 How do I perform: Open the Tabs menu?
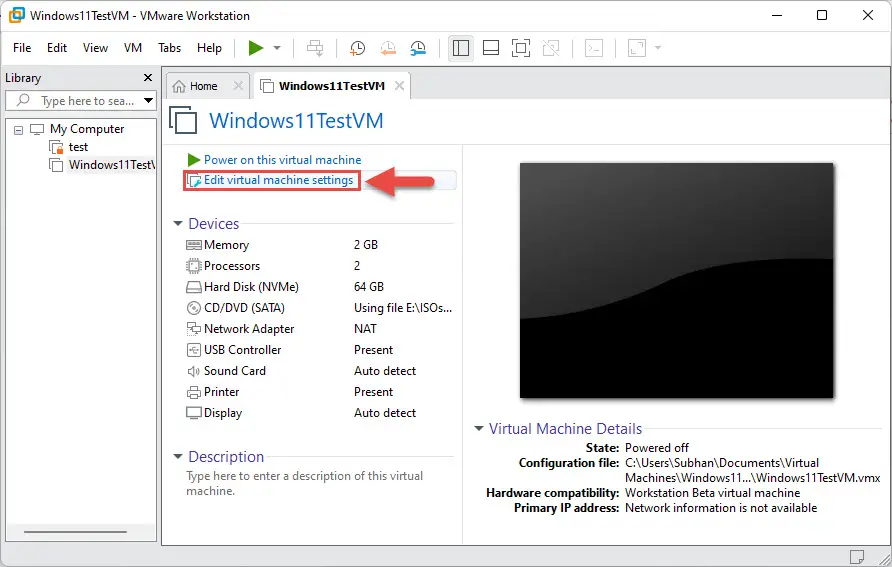[170, 48]
